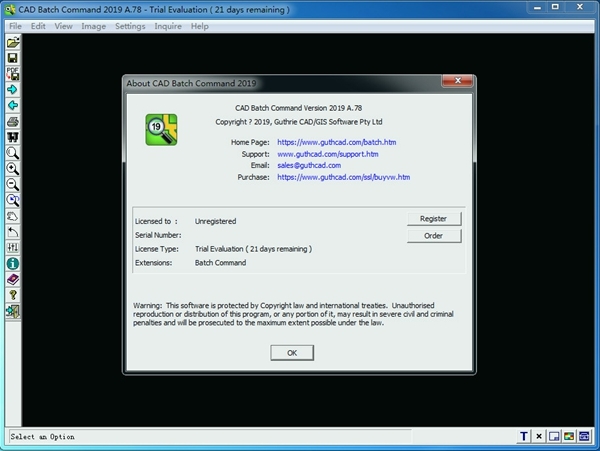Maximize the CAD Batch Command main window
Screen dimensions: 600x451
click(x=555, y=7)
